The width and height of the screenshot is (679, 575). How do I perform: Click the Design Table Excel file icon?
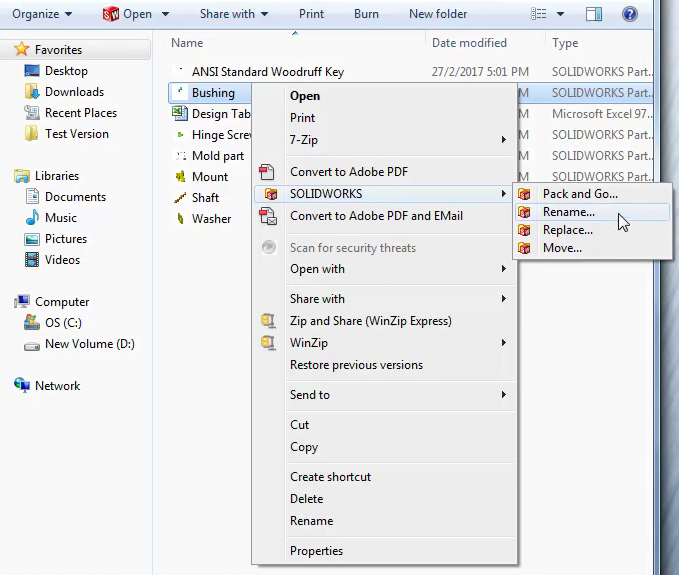click(x=180, y=113)
